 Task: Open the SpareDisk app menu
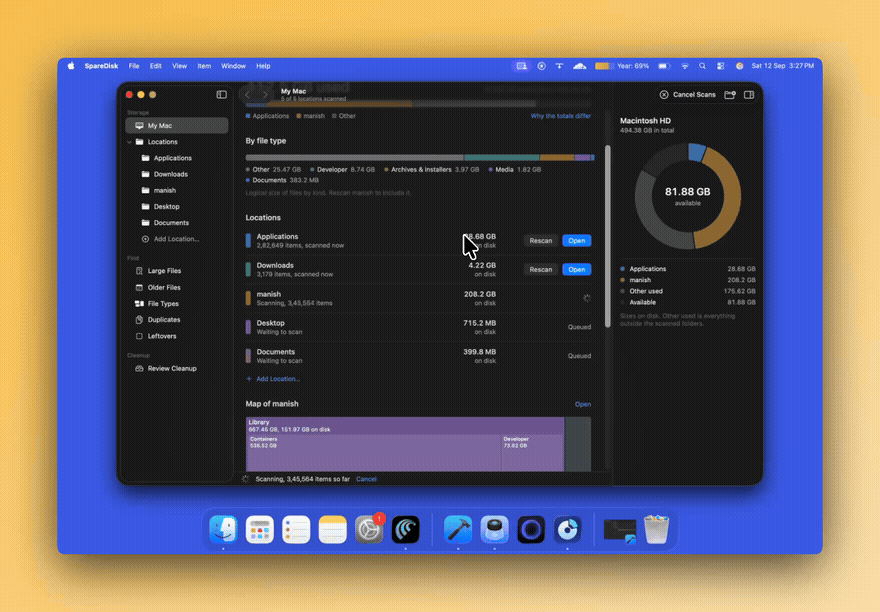click(101, 66)
